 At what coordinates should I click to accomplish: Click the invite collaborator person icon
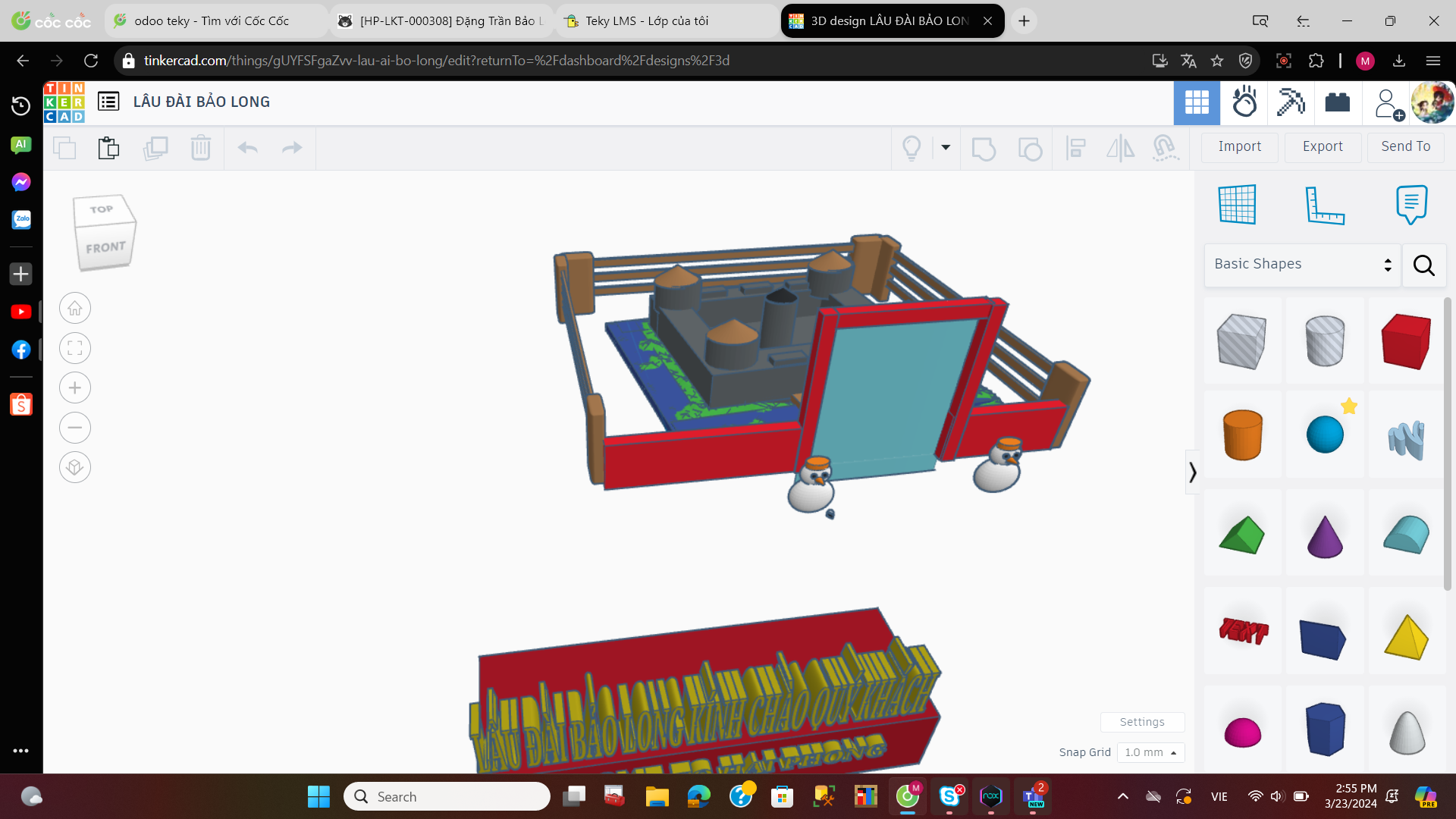click(x=1389, y=104)
